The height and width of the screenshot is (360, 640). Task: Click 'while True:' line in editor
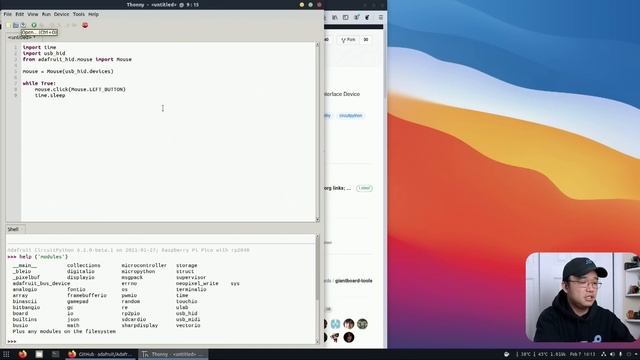[x=39, y=83]
